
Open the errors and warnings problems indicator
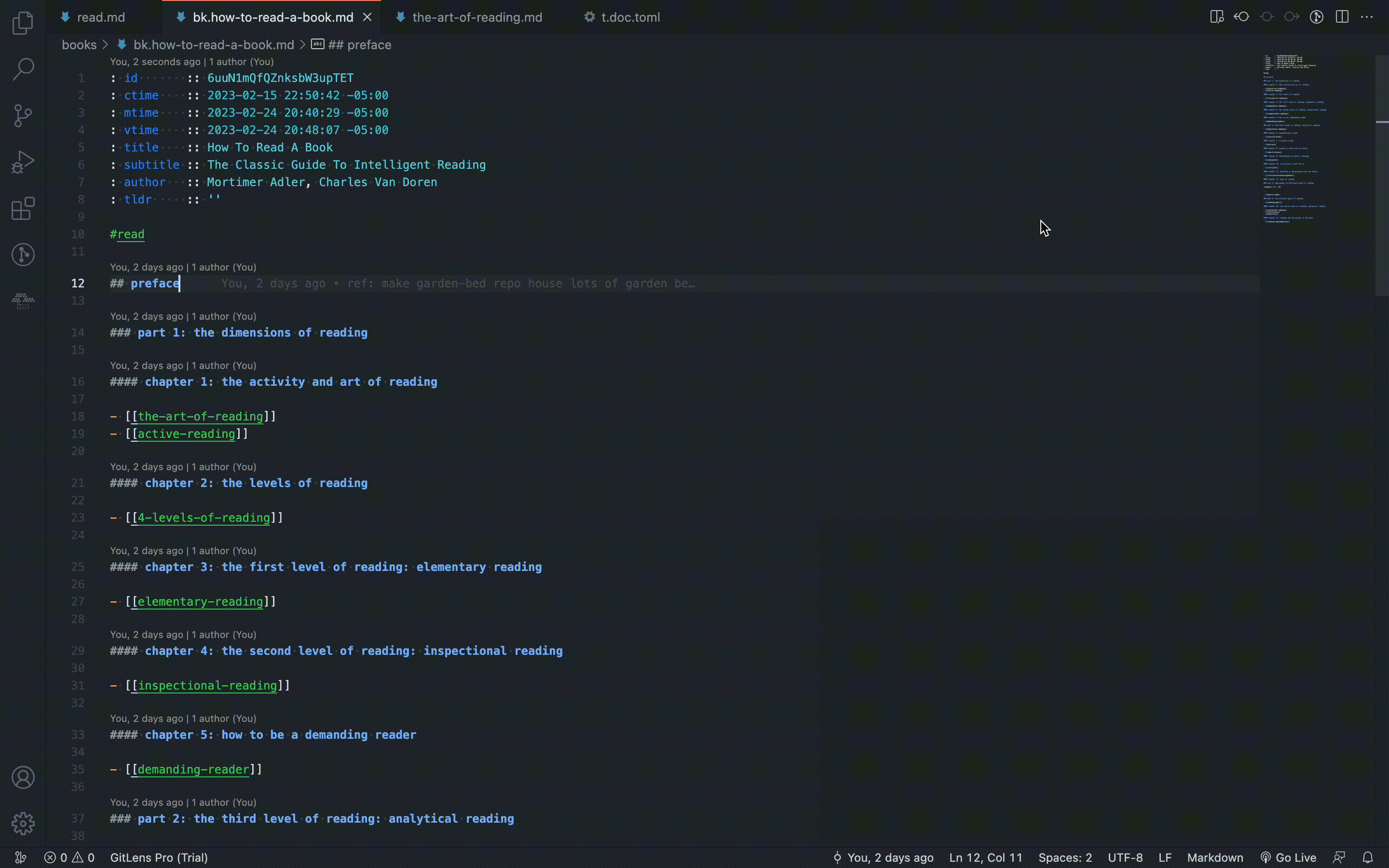pos(69,858)
